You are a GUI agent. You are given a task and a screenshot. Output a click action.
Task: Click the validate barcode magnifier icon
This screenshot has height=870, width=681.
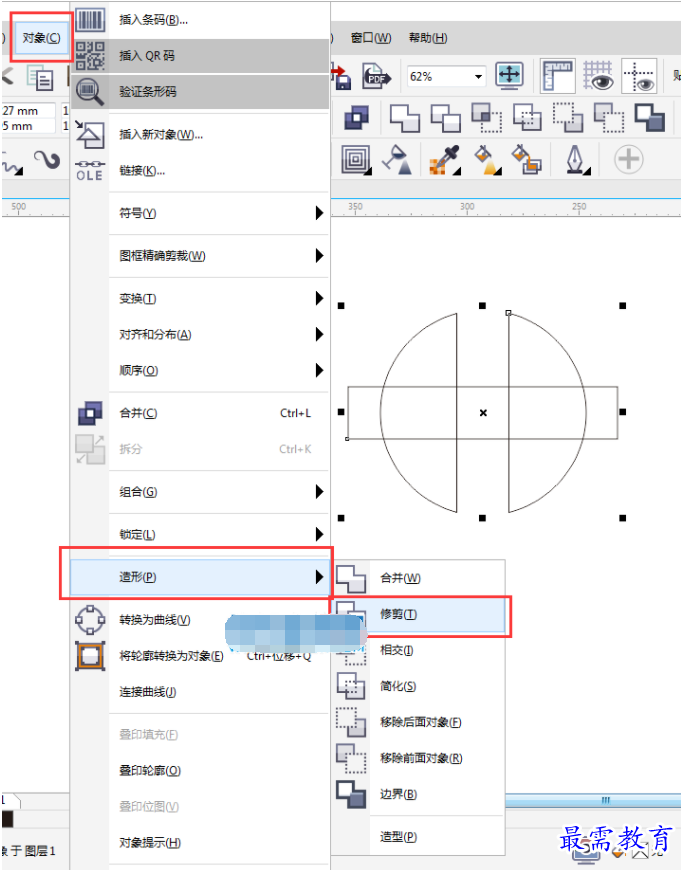point(90,92)
